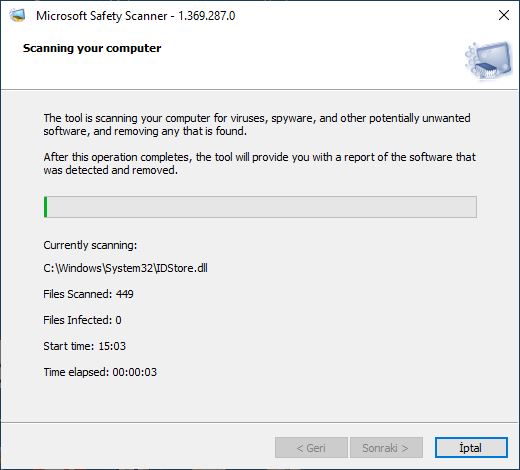Click the empty part of the scan progress bar
Screen dimensions: 520x470
(x=262, y=207)
